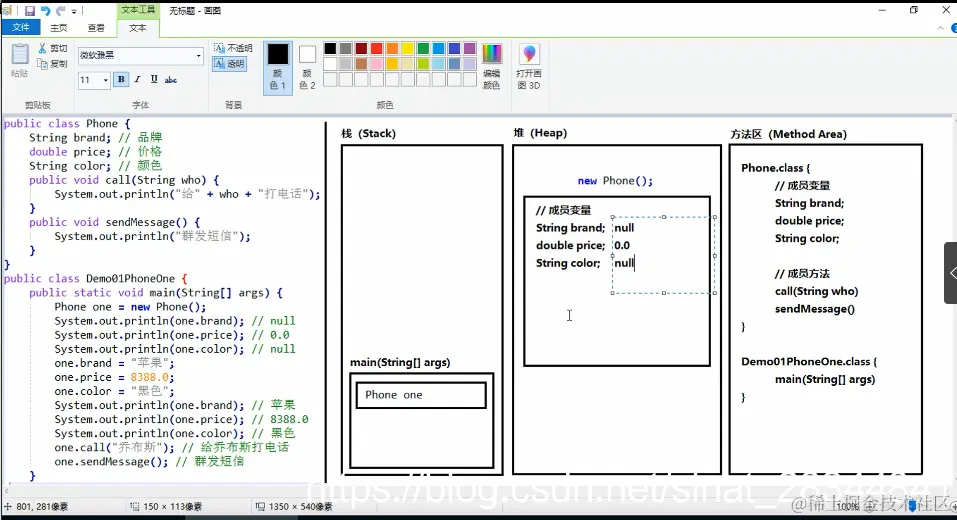Expand the side panel arrow at the right edge

pyautogui.click(x=951, y=273)
